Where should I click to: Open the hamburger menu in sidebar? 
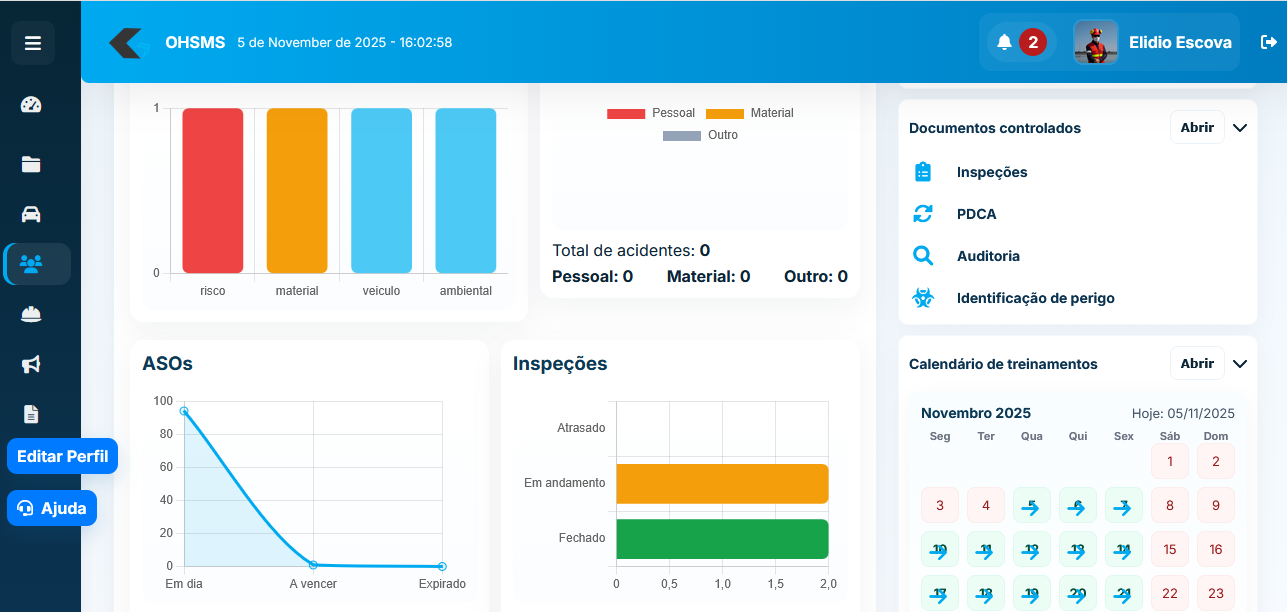click(x=33, y=43)
